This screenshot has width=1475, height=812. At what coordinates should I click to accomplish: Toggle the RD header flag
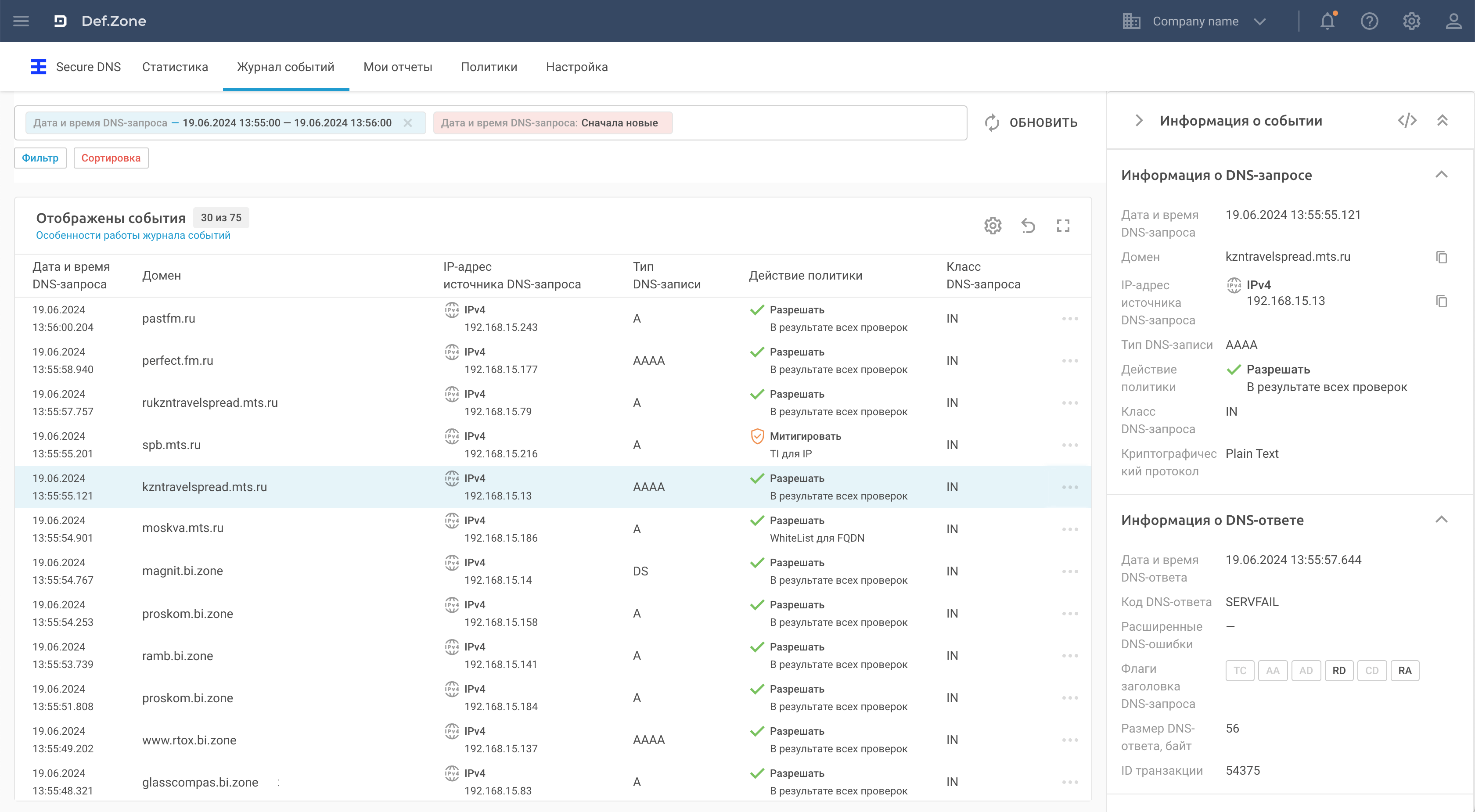pyautogui.click(x=1339, y=671)
